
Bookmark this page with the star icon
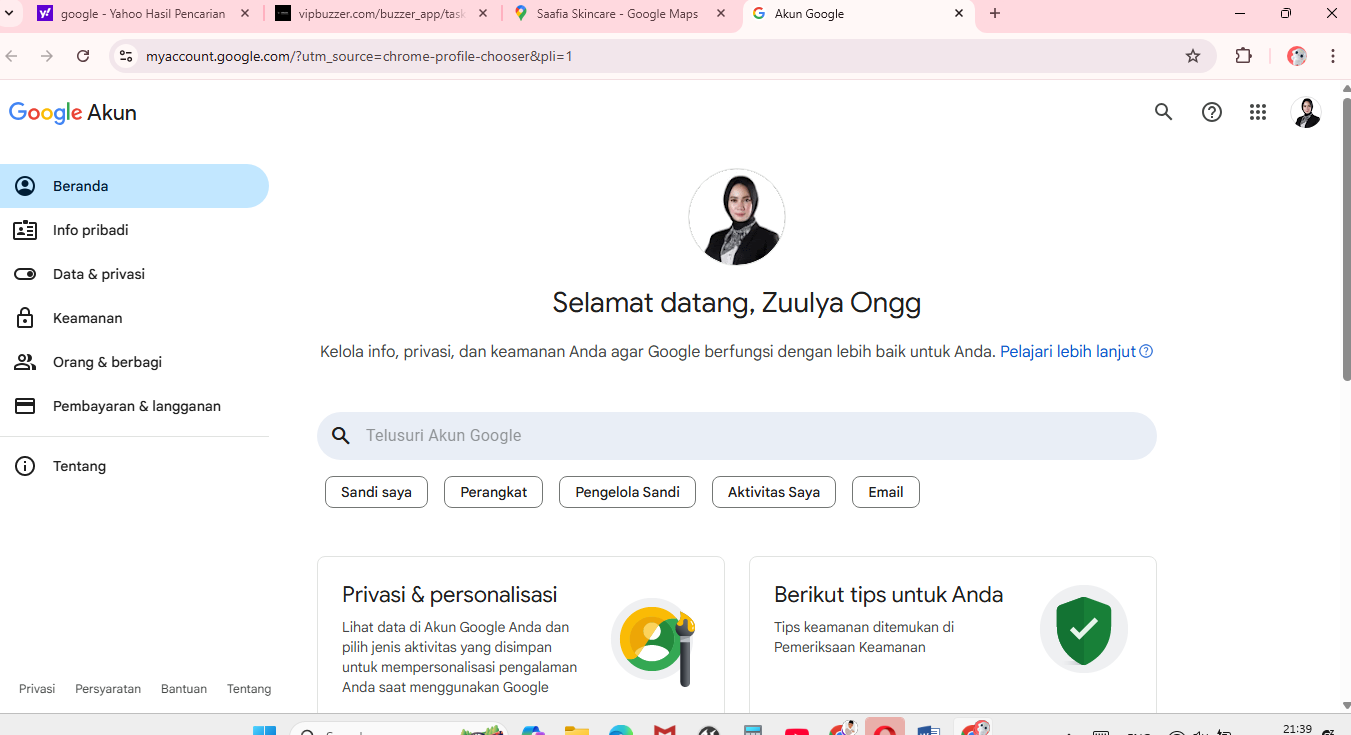1193,56
